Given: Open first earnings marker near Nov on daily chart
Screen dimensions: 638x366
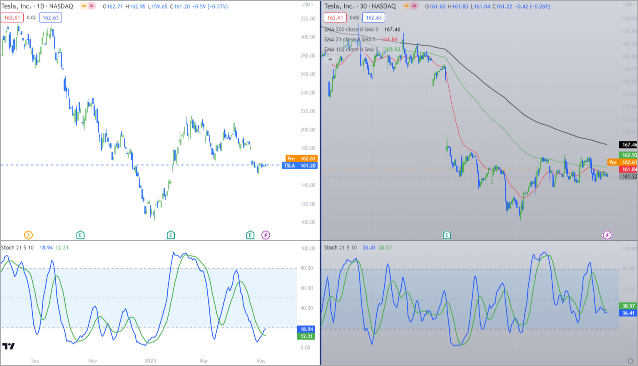Looking at the screenshot, I should coord(81,235).
